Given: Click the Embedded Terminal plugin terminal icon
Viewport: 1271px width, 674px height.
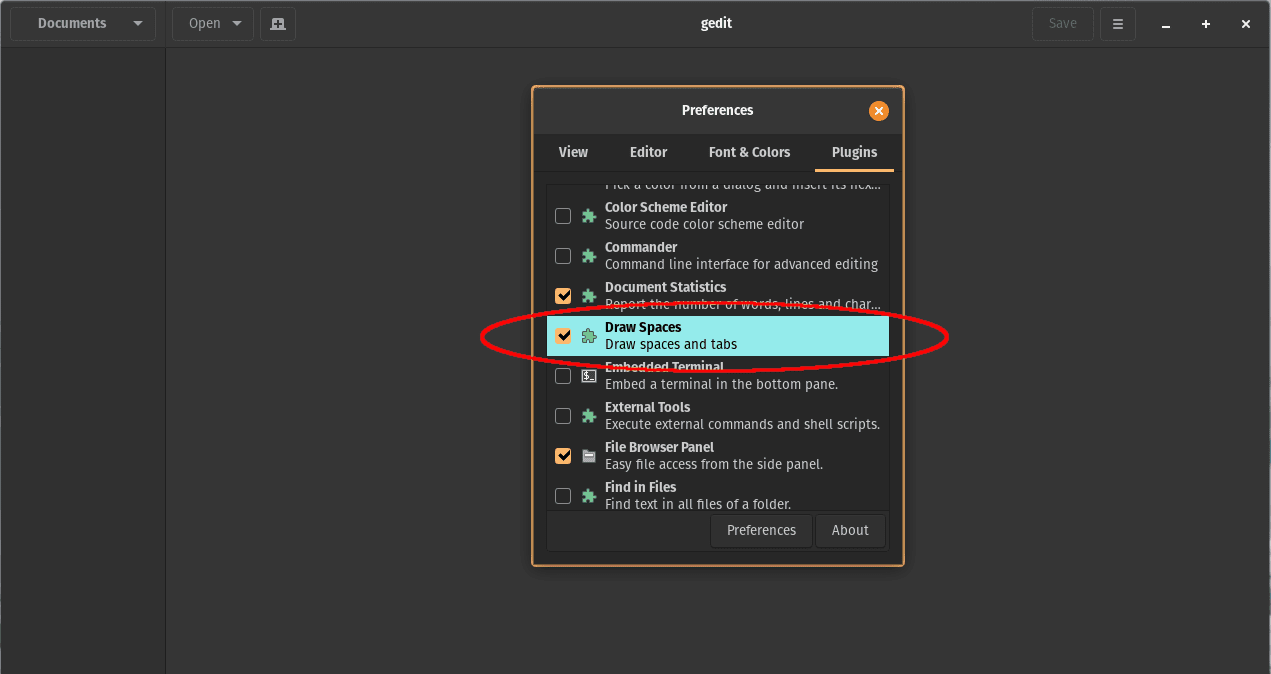Looking at the screenshot, I should [589, 376].
